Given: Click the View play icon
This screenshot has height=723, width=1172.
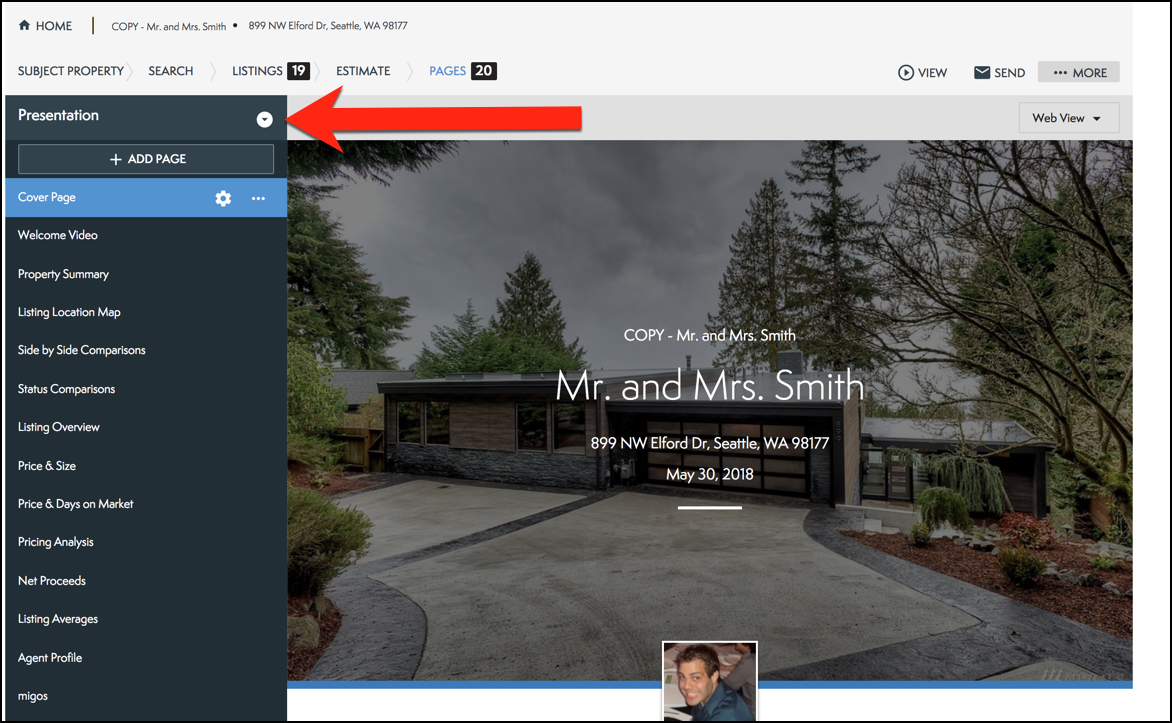Looking at the screenshot, I should point(906,72).
